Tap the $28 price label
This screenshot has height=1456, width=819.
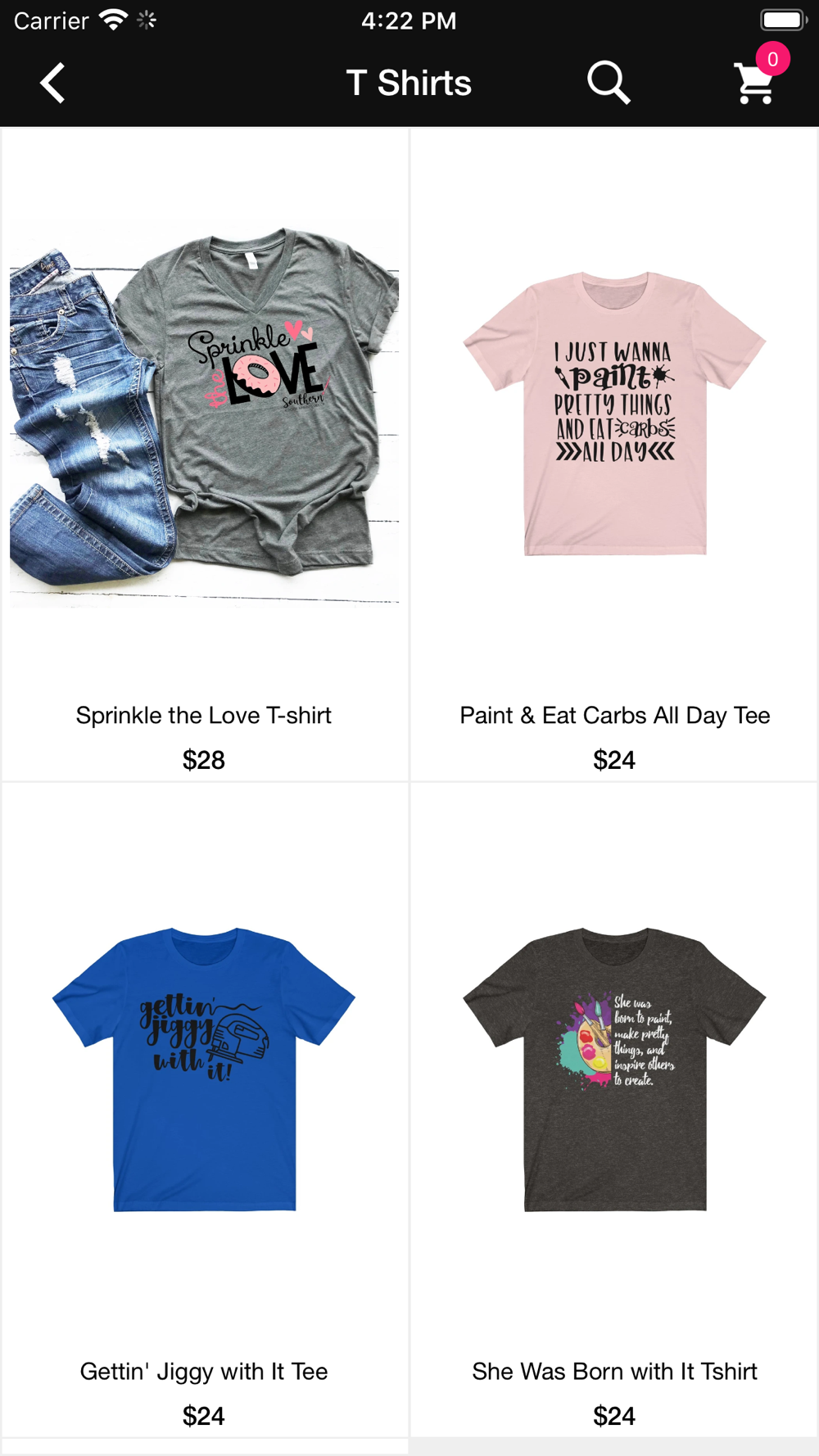(x=204, y=760)
